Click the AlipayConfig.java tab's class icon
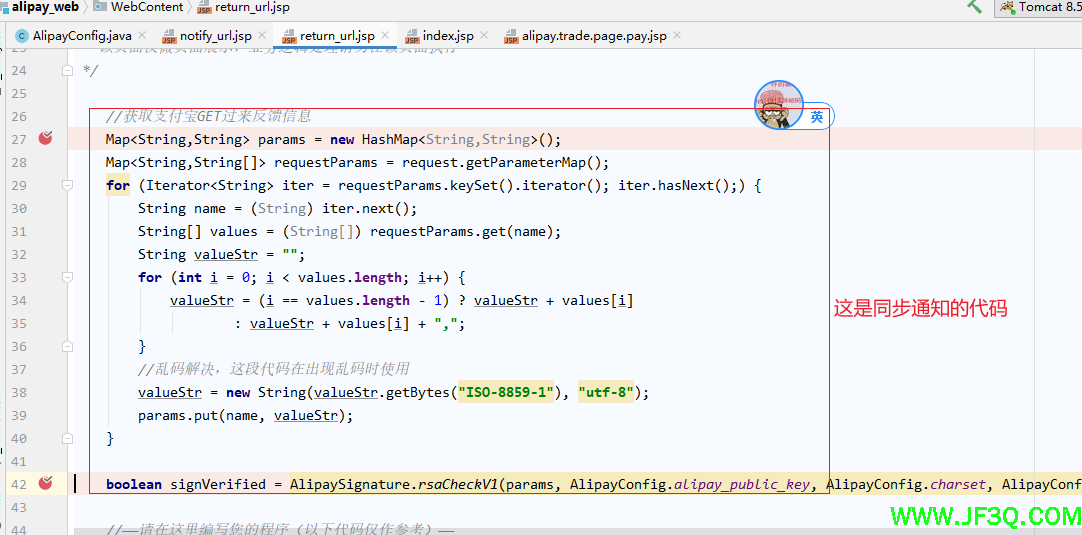 click(x=21, y=36)
